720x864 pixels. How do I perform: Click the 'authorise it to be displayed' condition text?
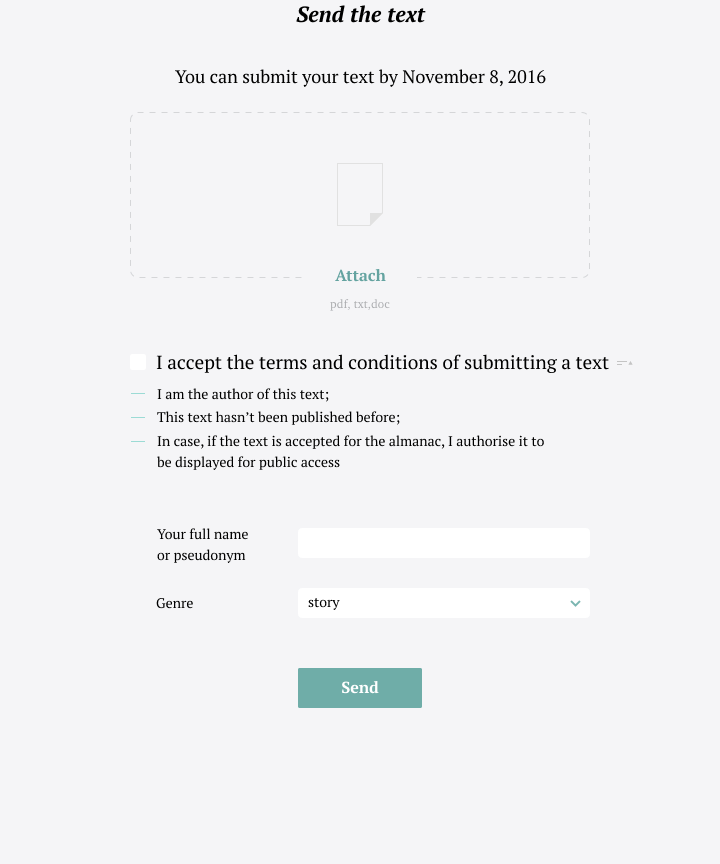(x=350, y=452)
